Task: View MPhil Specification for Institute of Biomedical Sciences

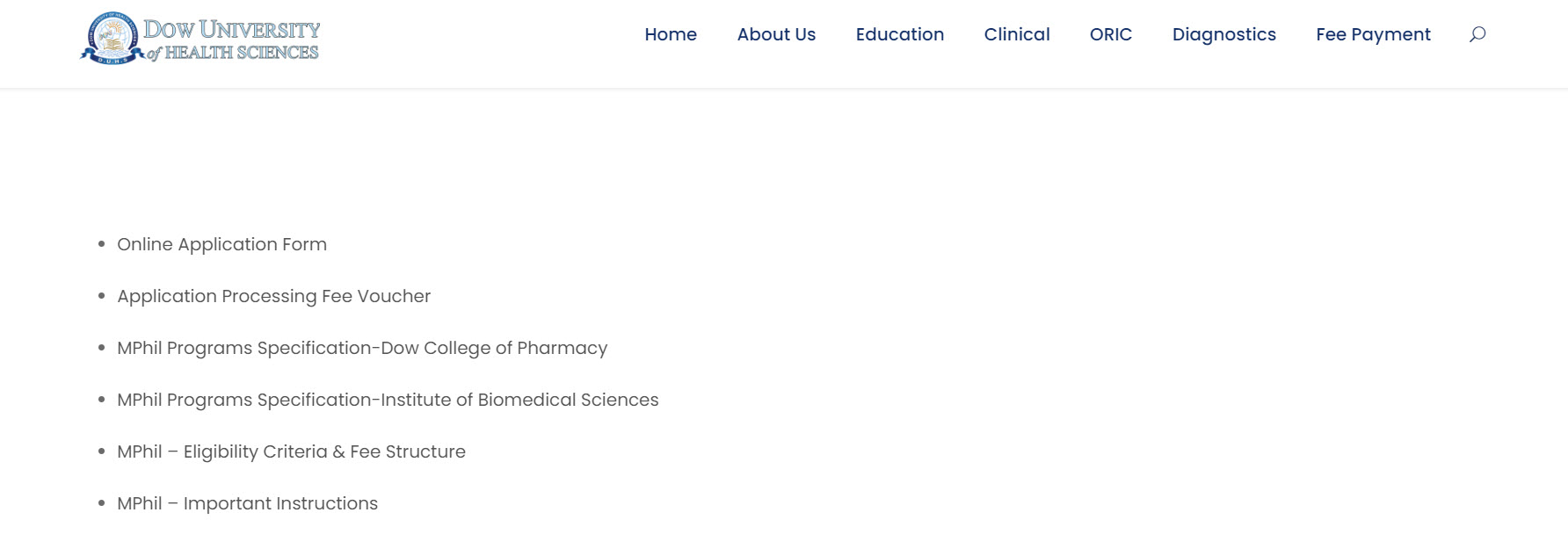Action: pyautogui.click(x=388, y=400)
